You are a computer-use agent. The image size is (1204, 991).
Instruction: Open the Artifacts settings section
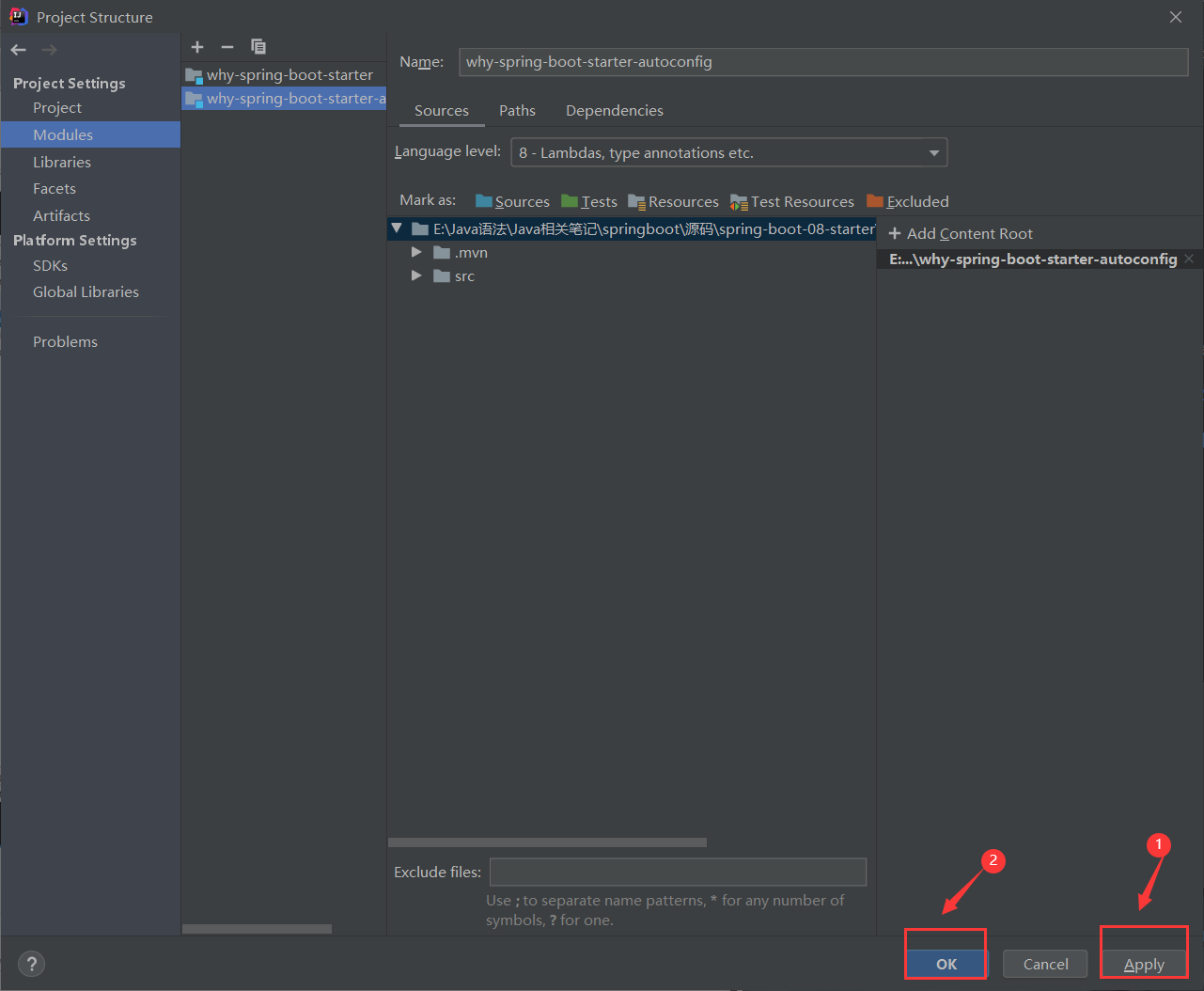tap(61, 215)
